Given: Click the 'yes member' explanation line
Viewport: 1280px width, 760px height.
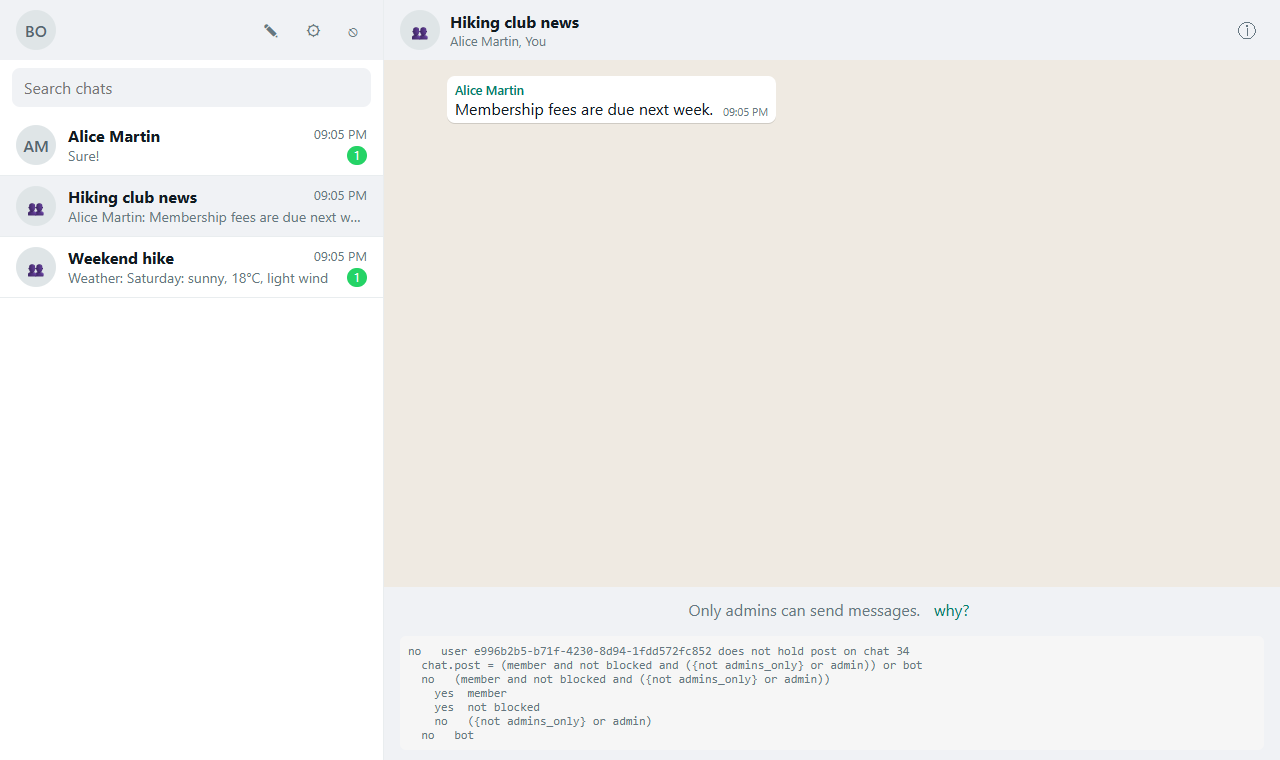Looking at the screenshot, I should point(470,693).
